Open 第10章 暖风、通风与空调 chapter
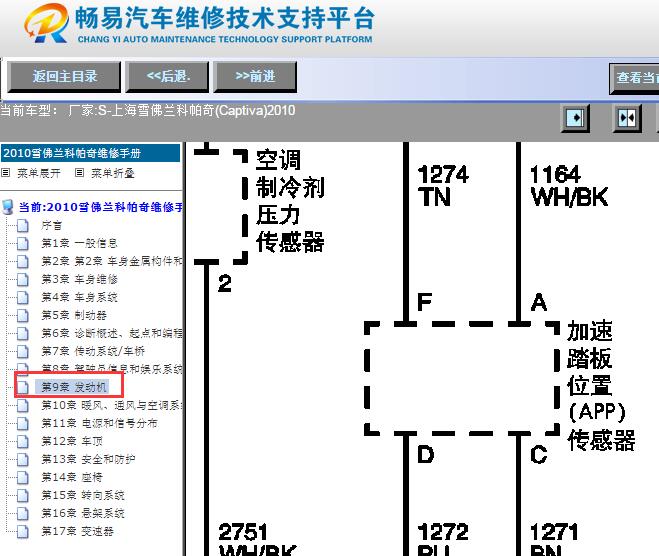The height and width of the screenshot is (556, 659). (112, 406)
